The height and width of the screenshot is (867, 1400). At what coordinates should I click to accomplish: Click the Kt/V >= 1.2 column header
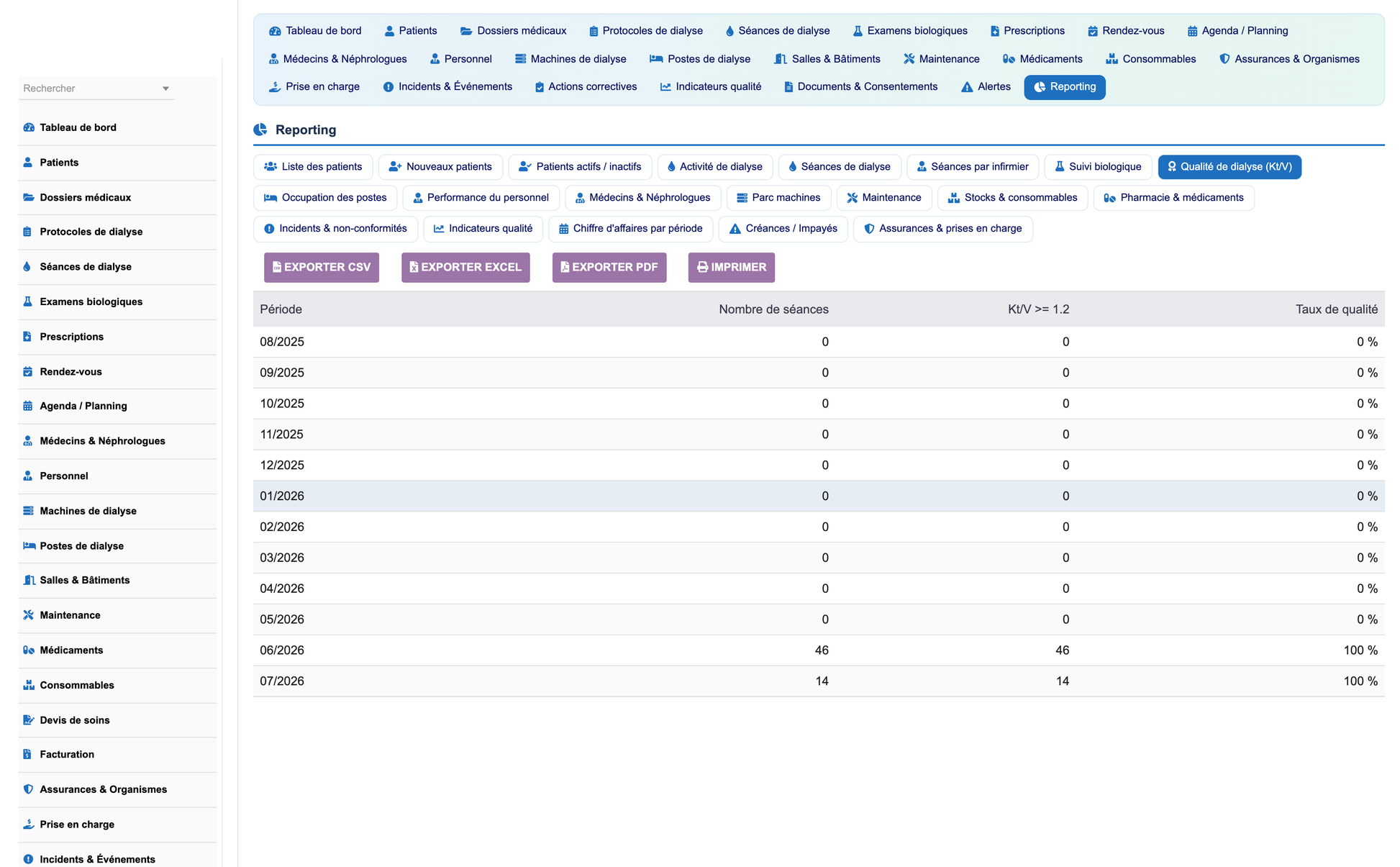1038,309
